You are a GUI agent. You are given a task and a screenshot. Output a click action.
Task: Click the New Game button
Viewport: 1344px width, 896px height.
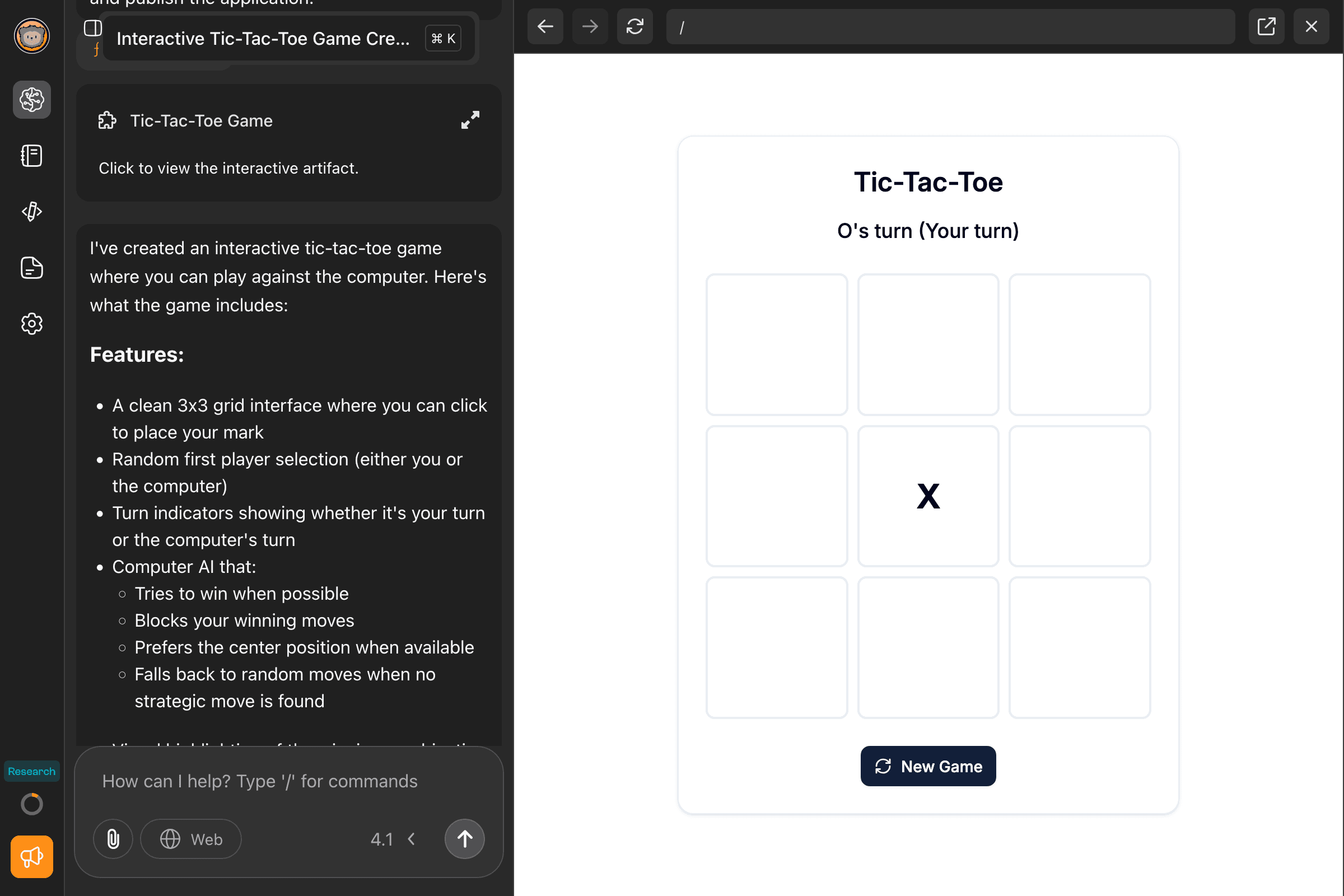tap(928, 766)
